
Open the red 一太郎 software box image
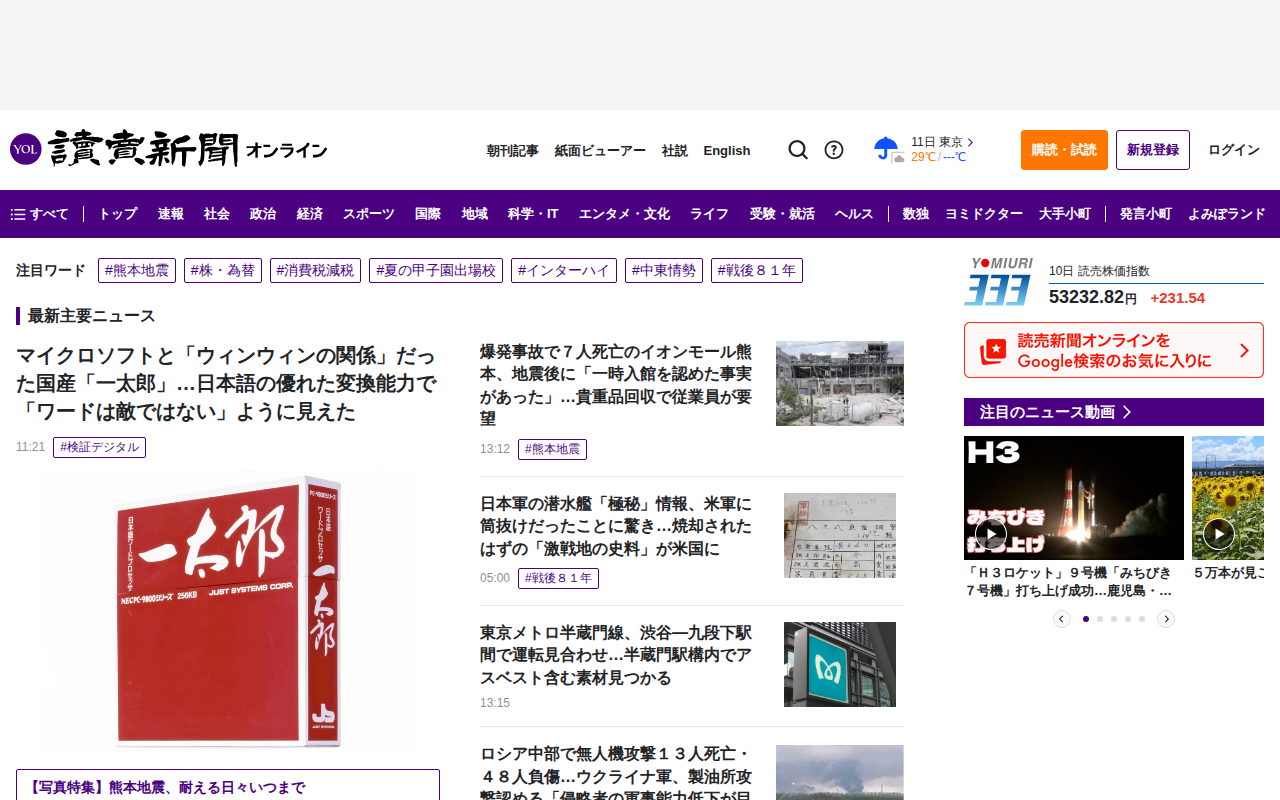point(228,611)
